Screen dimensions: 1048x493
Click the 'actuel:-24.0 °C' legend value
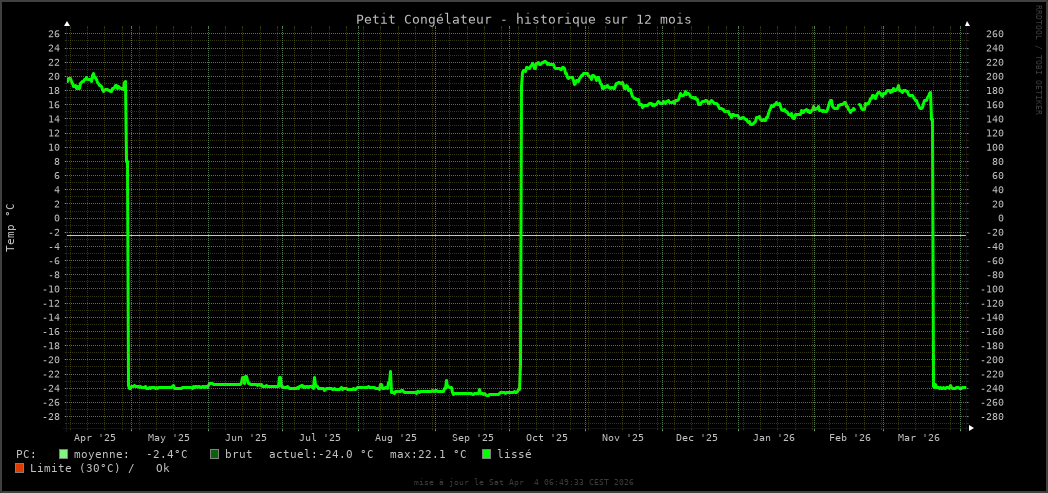(x=321, y=454)
